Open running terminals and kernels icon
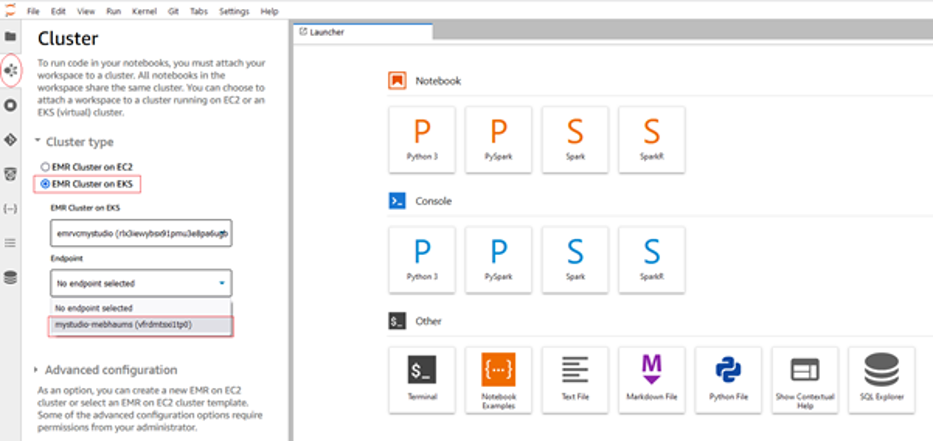Image resolution: width=933 pixels, height=441 pixels. tap(10, 105)
